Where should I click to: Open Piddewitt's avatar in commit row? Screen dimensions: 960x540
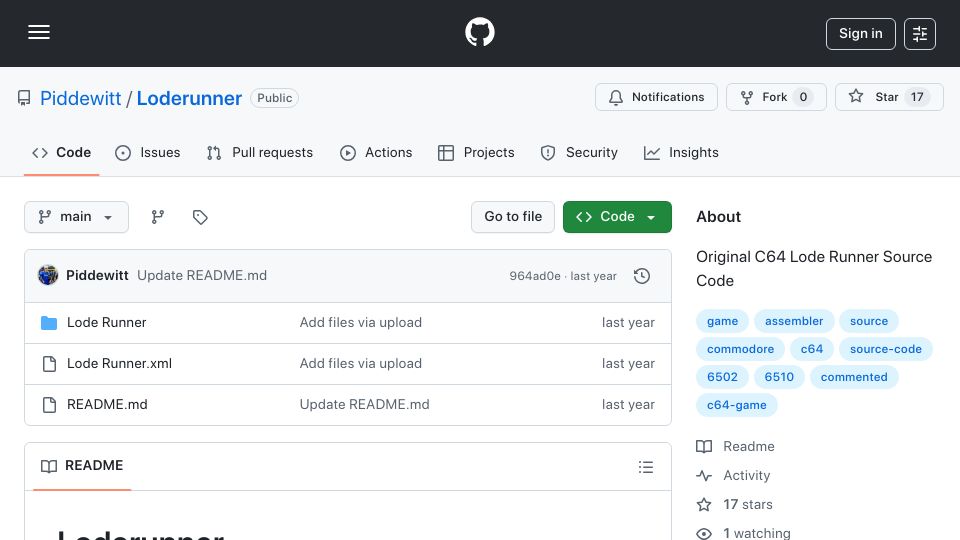48,276
